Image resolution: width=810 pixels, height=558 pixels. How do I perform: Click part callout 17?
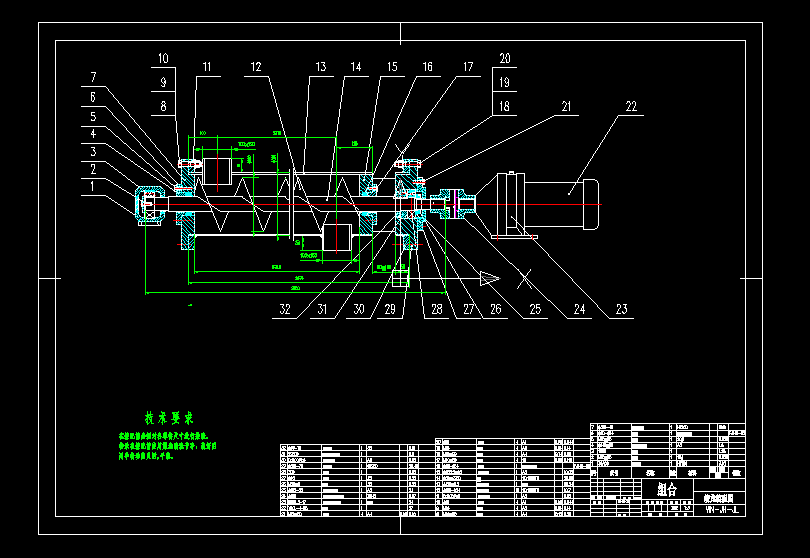point(468,67)
